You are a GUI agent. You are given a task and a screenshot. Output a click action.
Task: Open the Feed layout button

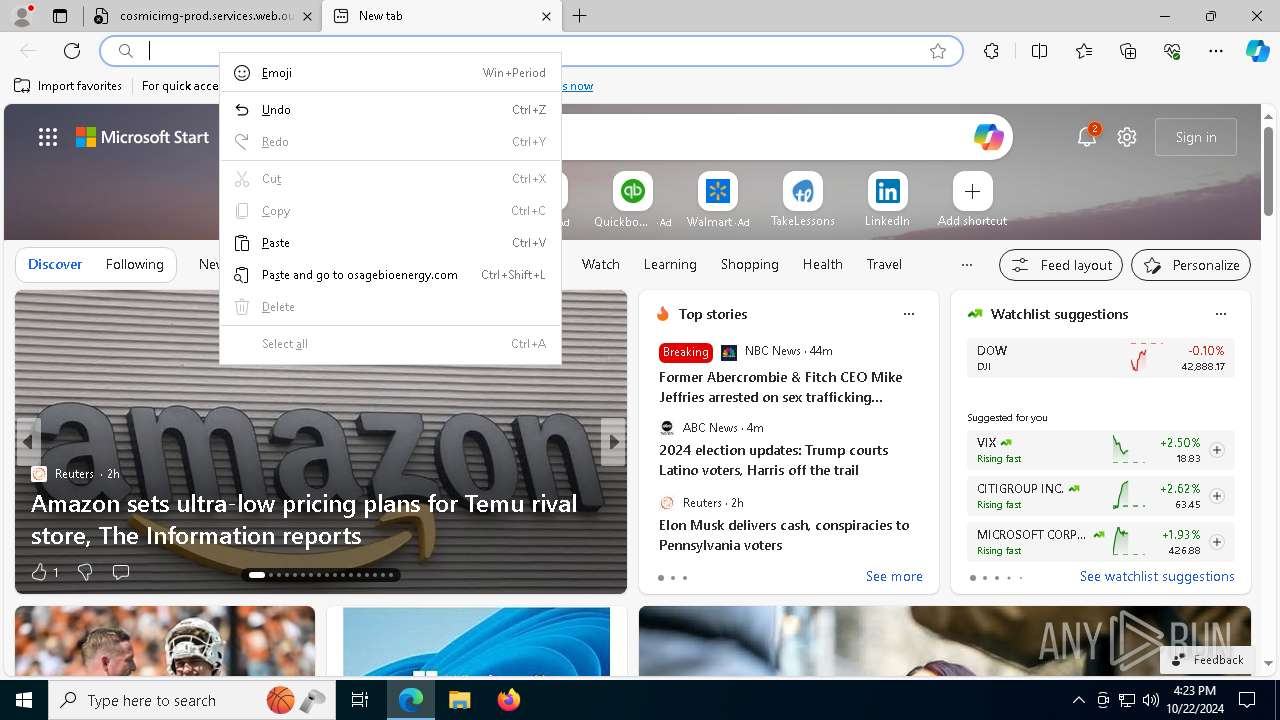(x=1061, y=265)
